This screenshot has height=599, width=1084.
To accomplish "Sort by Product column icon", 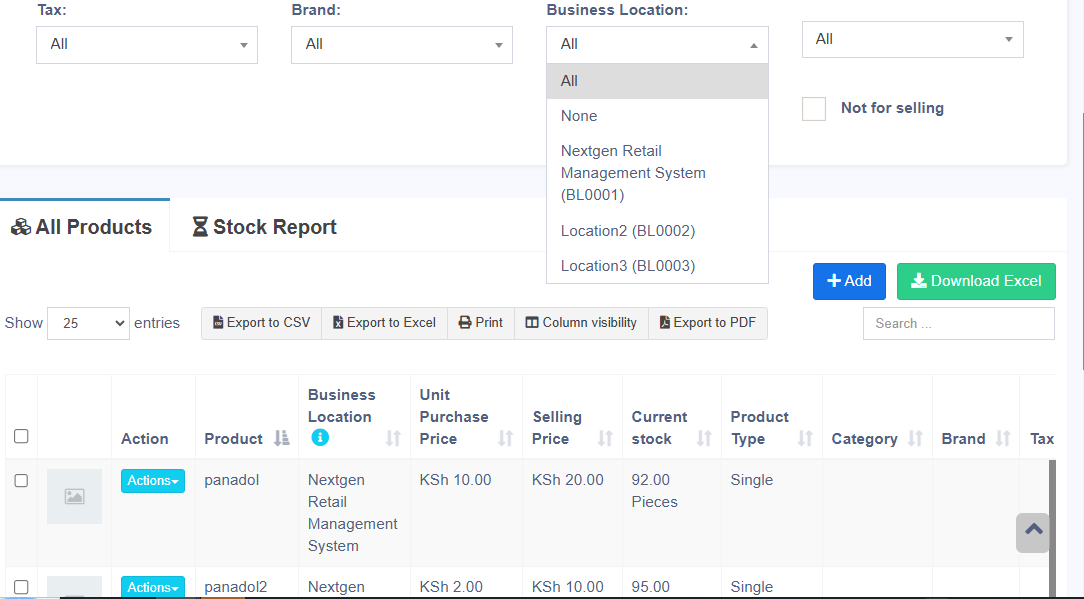I will [281, 439].
